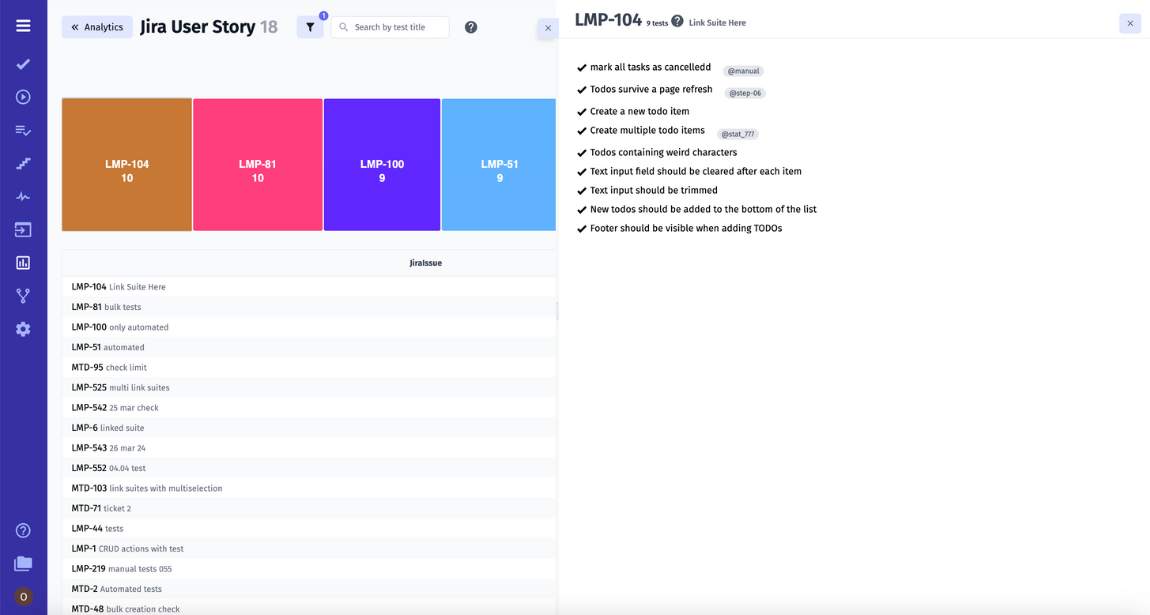Click the help question mark icon
The height and width of the screenshot is (615, 1150).
[x=470, y=27]
